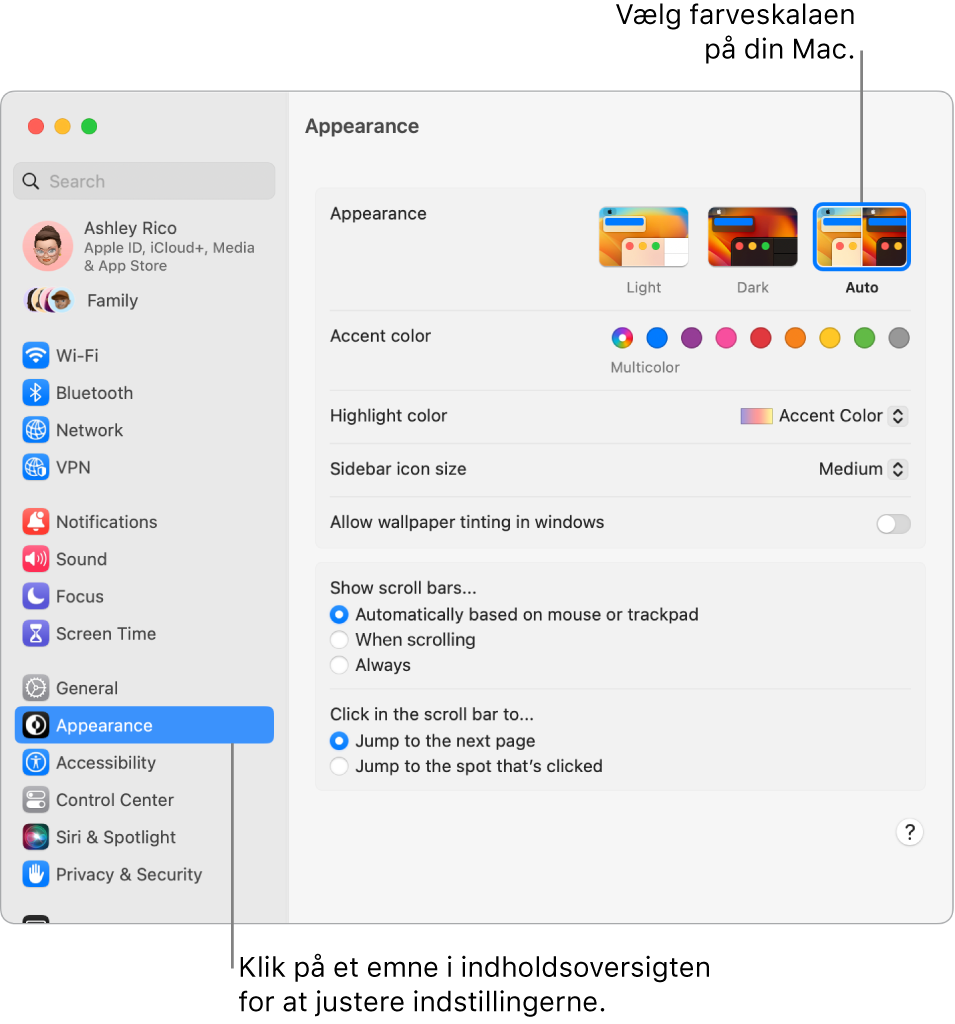This screenshot has width=955, height=1024.
Task: Enable wallpaper tinting in windows
Action: [892, 523]
